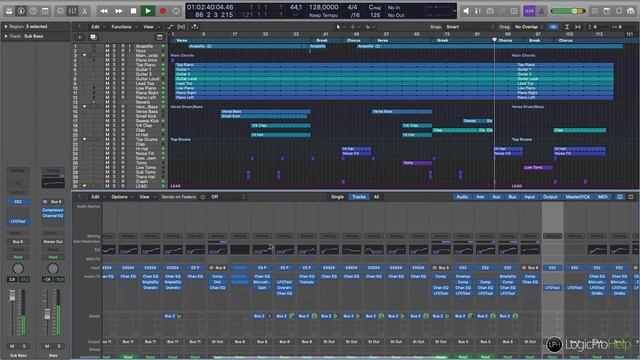Collapse the Verse Drum/Bass track stack triangle
Image resolution: width=640 pixels, height=360 pixels.
click(85, 107)
